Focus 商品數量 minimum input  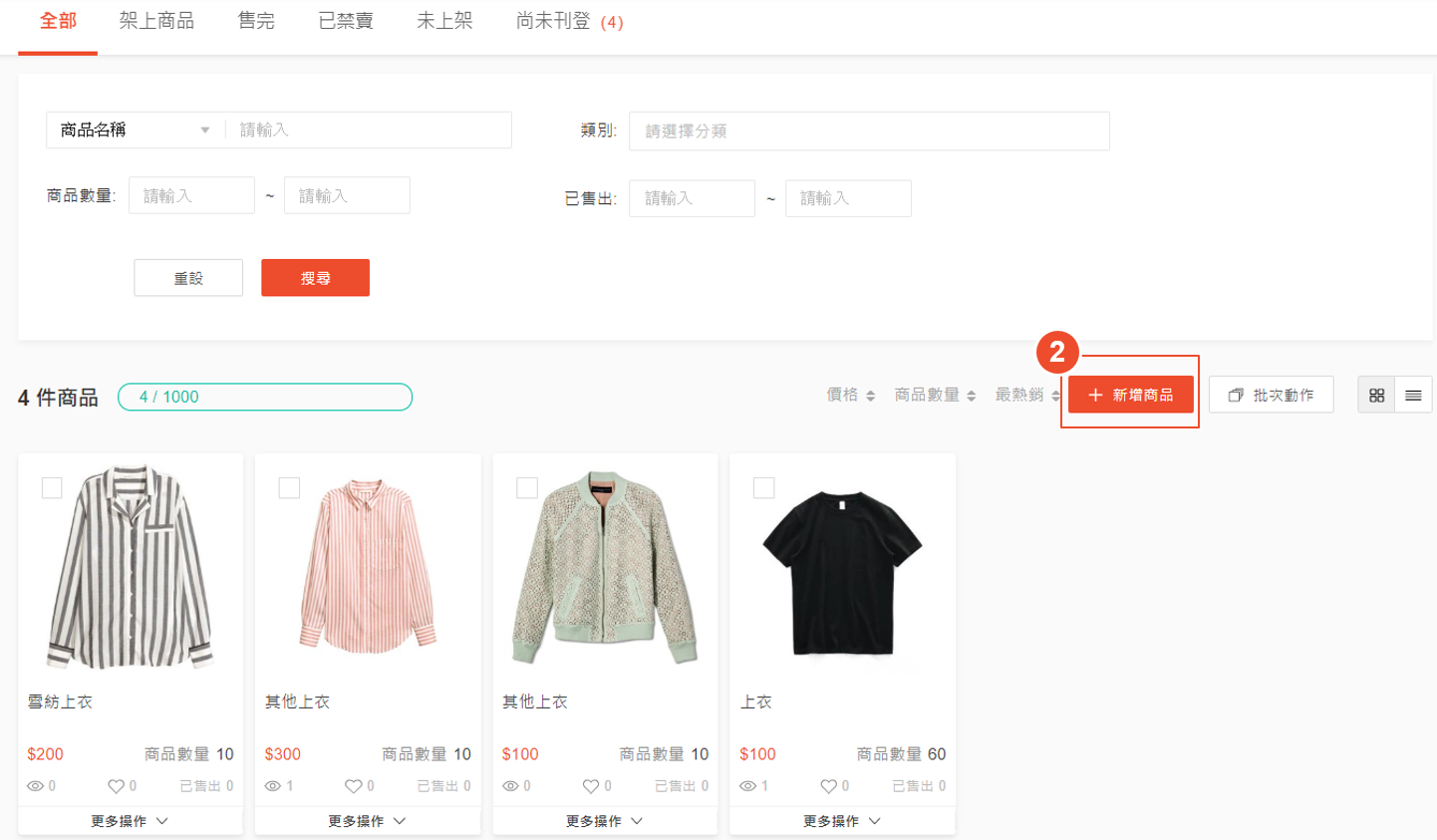[x=191, y=195]
